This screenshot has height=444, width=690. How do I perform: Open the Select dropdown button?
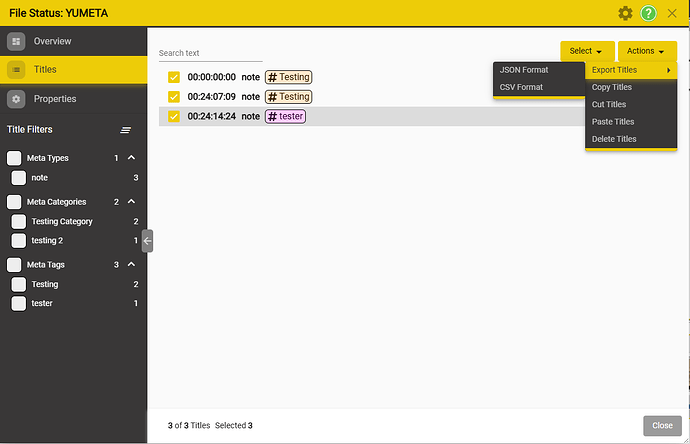tap(586, 51)
